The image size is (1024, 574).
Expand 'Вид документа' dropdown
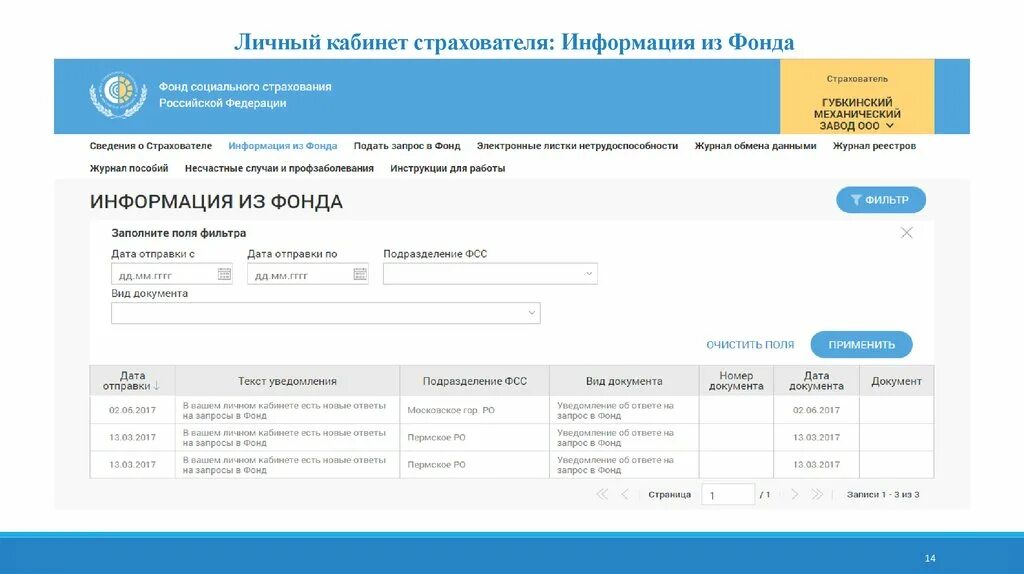pos(532,313)
